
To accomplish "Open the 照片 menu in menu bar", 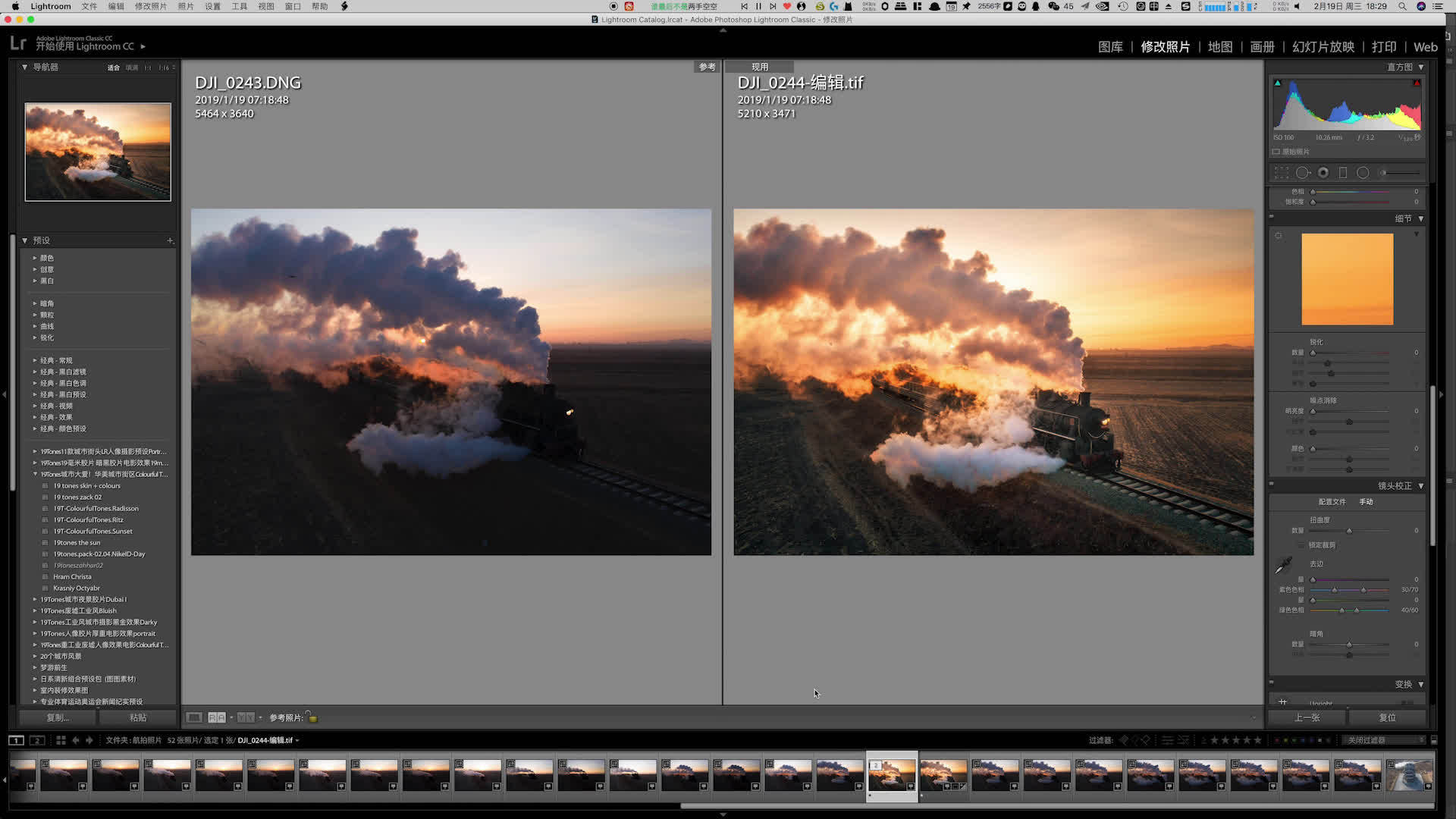I will (x=186, y=6).
